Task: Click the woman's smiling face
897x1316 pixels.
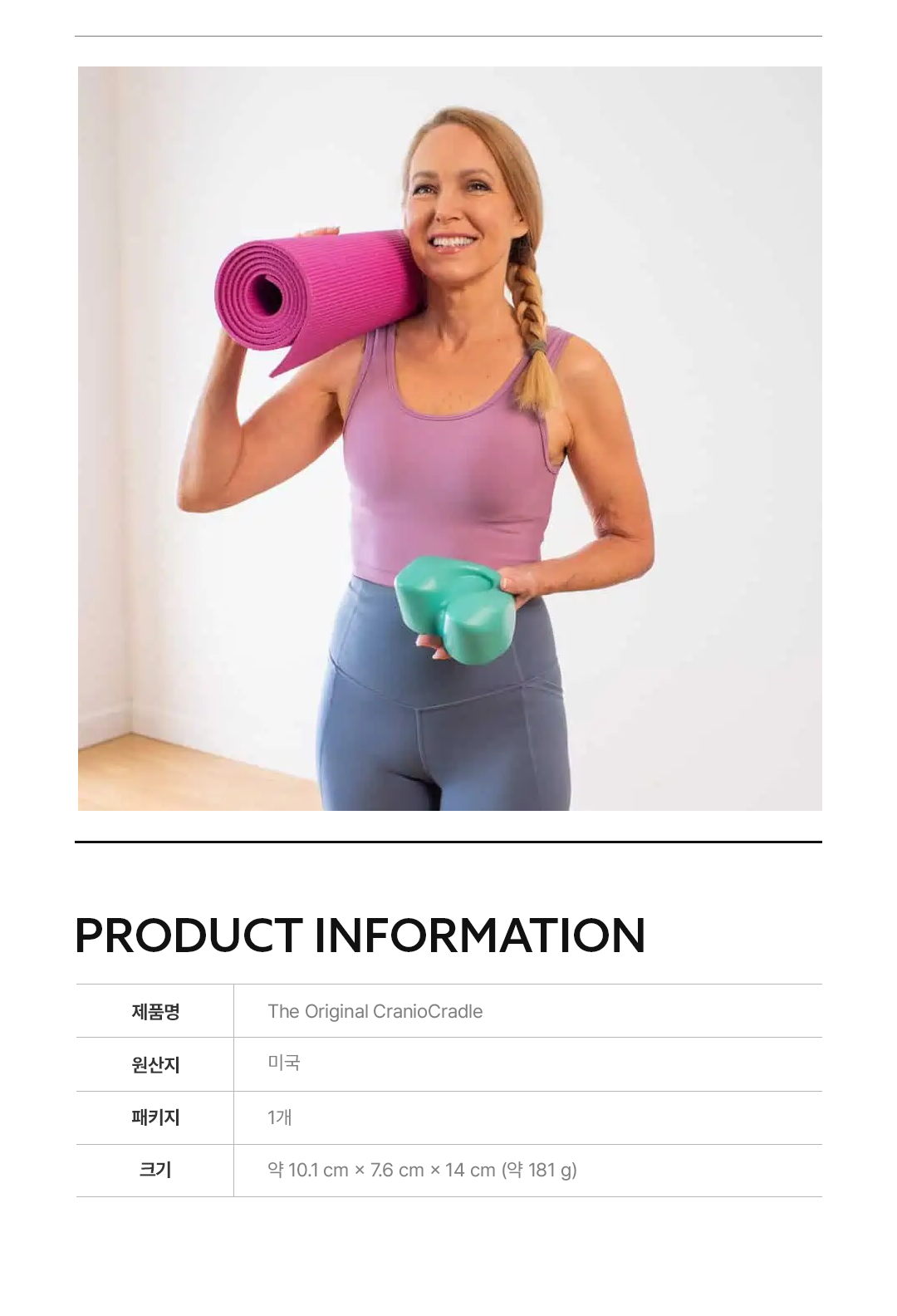Action: coord(453,208)
